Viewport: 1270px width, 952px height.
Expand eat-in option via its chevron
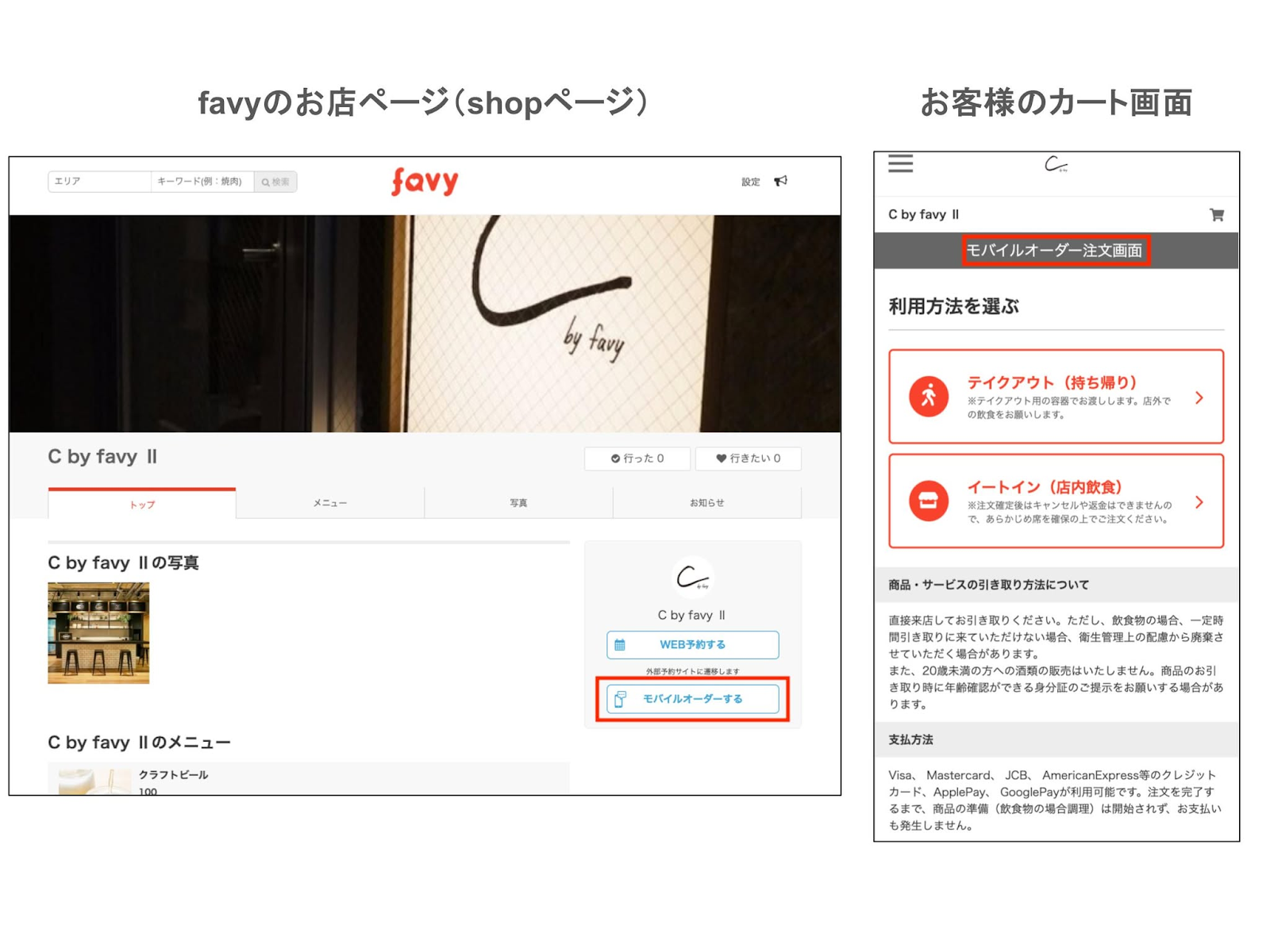tap(1199, 502)
